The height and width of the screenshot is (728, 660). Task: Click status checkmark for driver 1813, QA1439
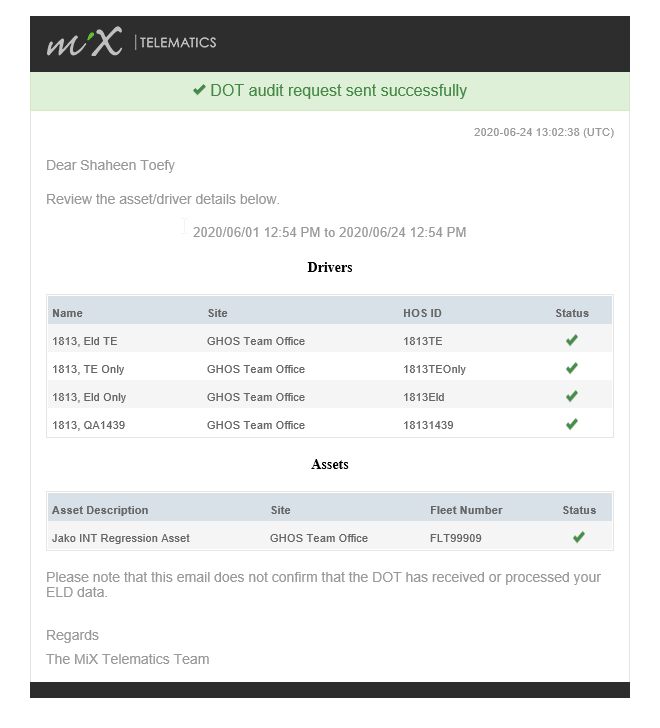tap(572, 424)
